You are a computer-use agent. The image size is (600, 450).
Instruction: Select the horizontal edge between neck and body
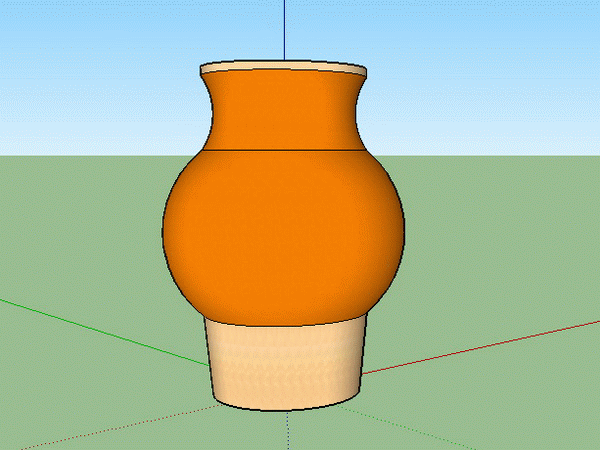point(283,150)
